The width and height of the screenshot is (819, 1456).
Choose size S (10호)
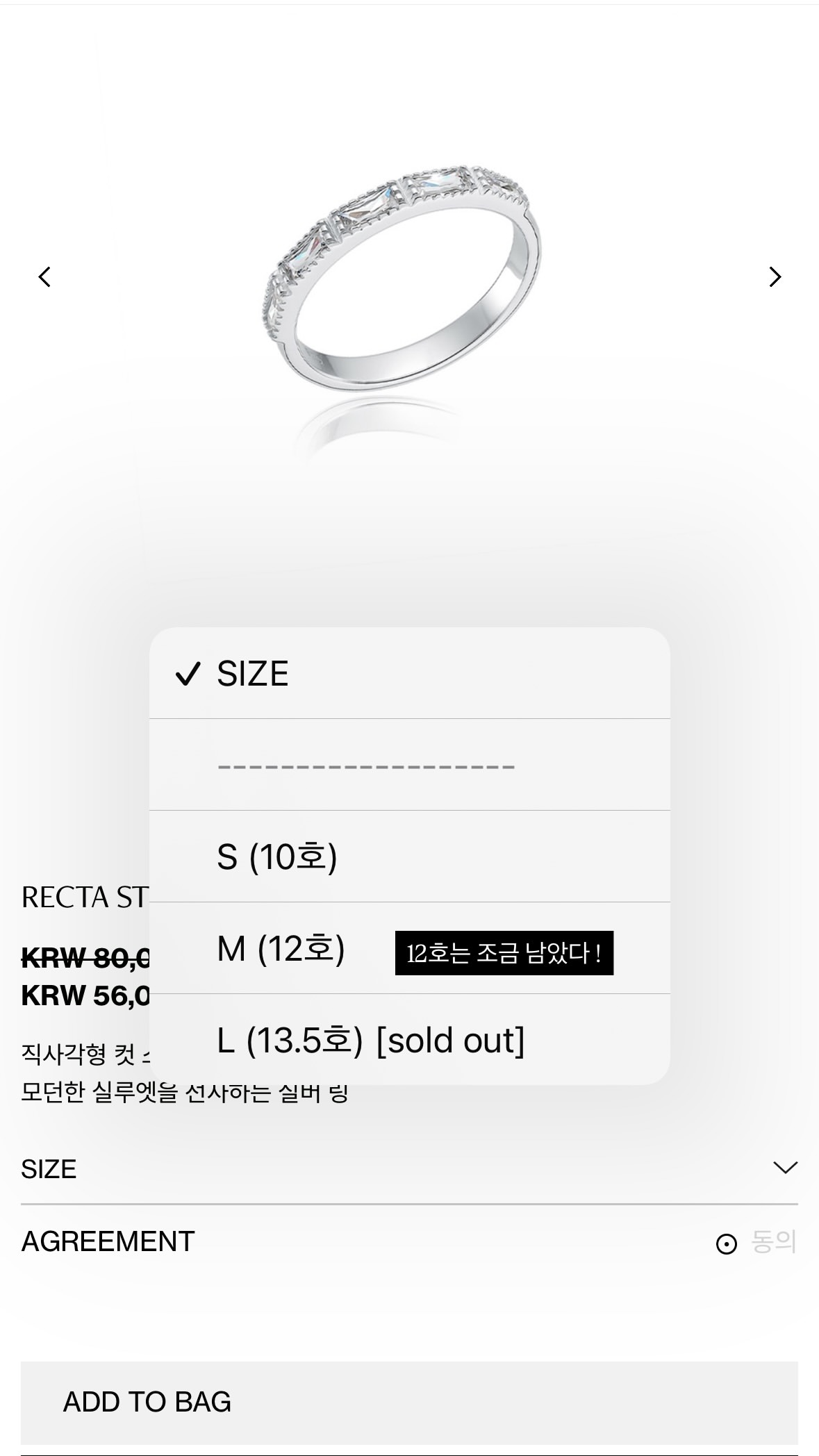coord(276,857)
